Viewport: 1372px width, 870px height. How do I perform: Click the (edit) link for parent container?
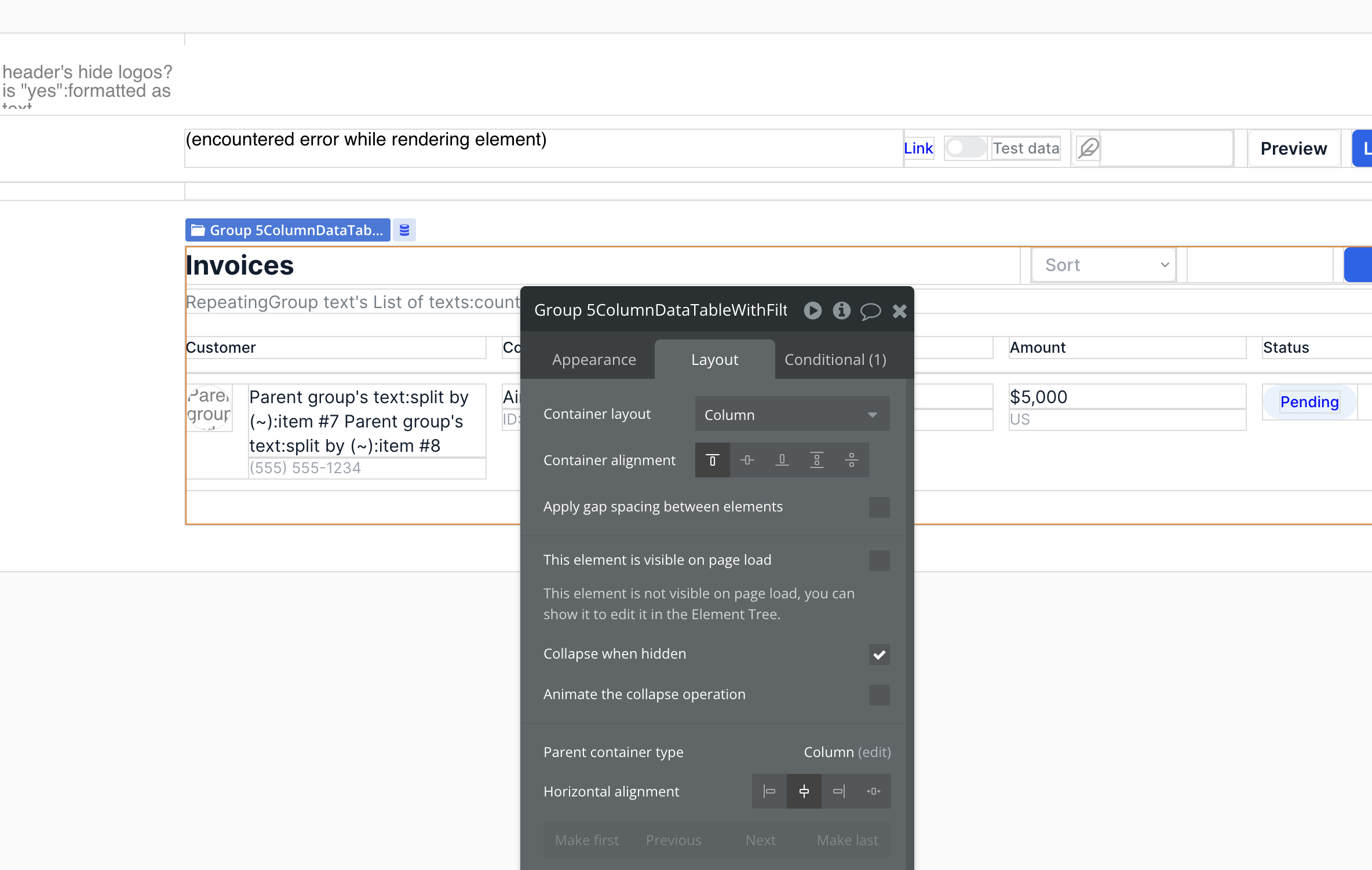click(x=874, y=752)
